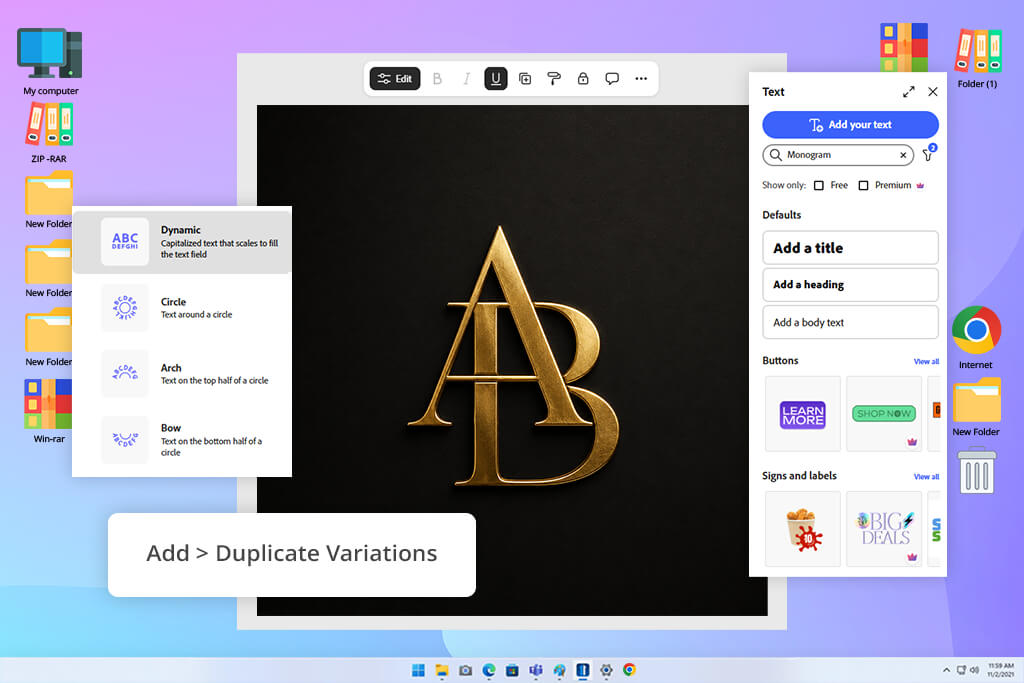The width and height of the screenshot is (1024, 683).
Task: Select the popcorn 10 label template
Action: tap(803, 530)
